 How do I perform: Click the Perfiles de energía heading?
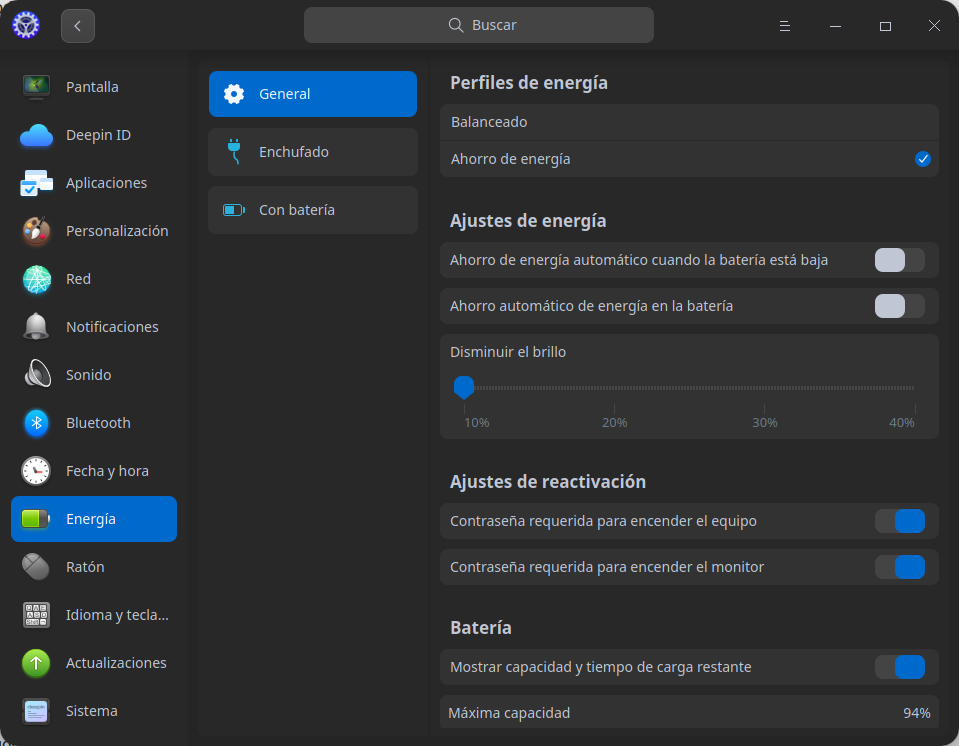pos(529,83)
